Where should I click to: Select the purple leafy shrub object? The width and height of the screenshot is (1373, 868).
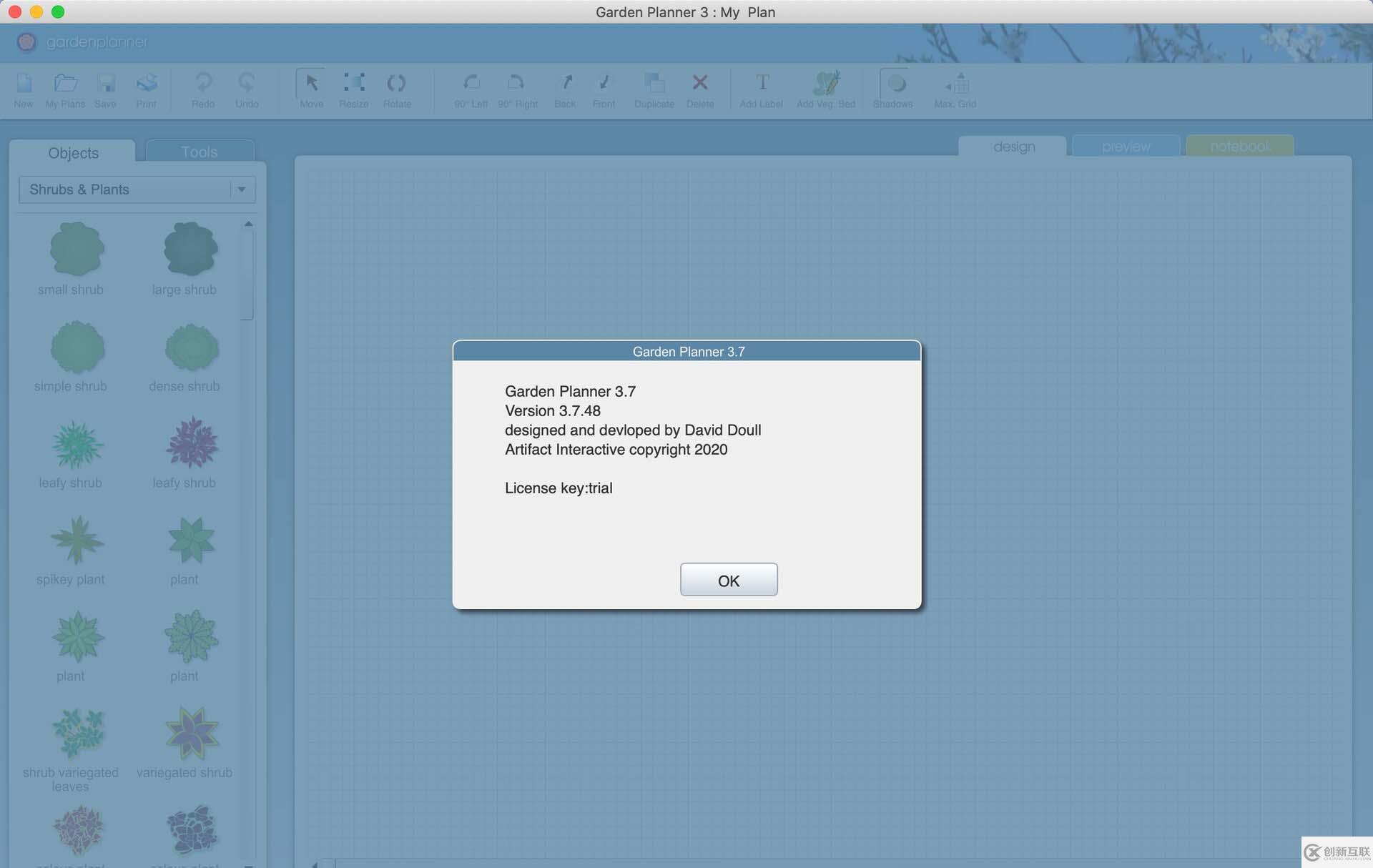(191, 443)
